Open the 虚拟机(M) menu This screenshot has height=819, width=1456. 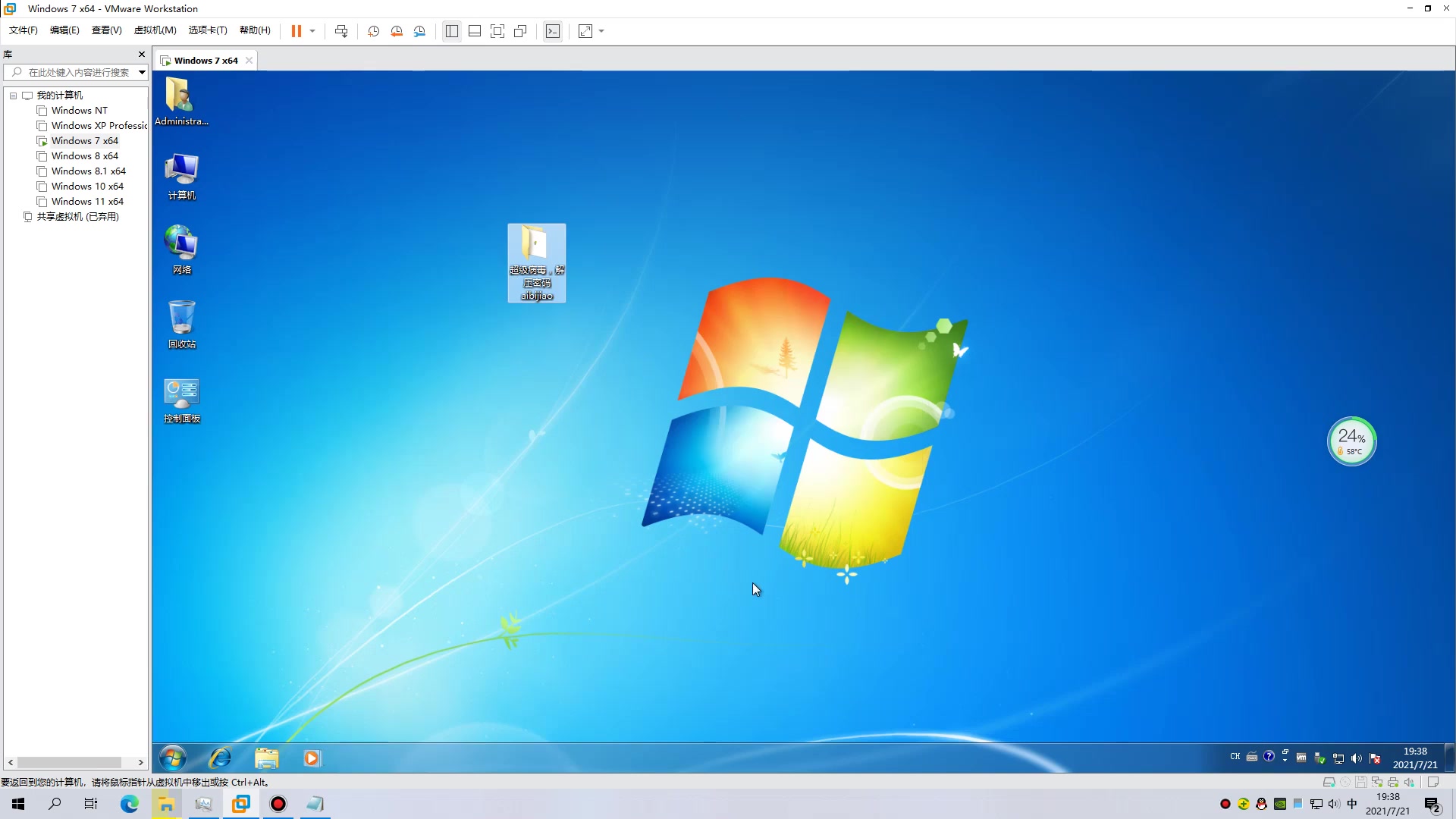(x=155, y=30)
